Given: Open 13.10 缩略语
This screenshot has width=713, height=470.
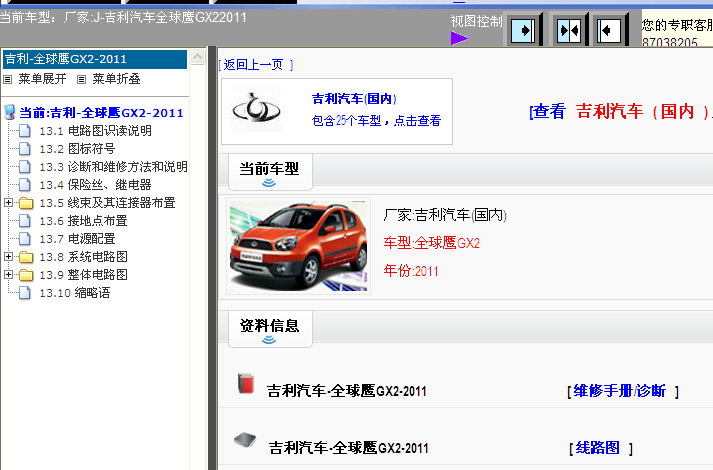Looking at the screenshot, I should tap(75, 293).
